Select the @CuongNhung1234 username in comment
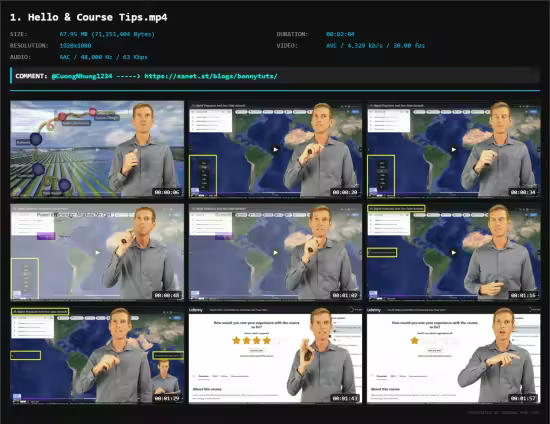 click(x=82, y=76)
